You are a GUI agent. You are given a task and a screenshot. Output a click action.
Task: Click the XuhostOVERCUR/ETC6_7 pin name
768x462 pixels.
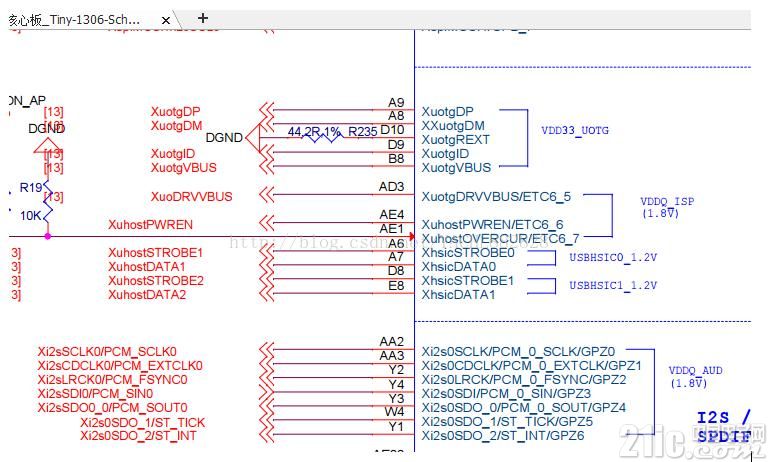point(500,239)
